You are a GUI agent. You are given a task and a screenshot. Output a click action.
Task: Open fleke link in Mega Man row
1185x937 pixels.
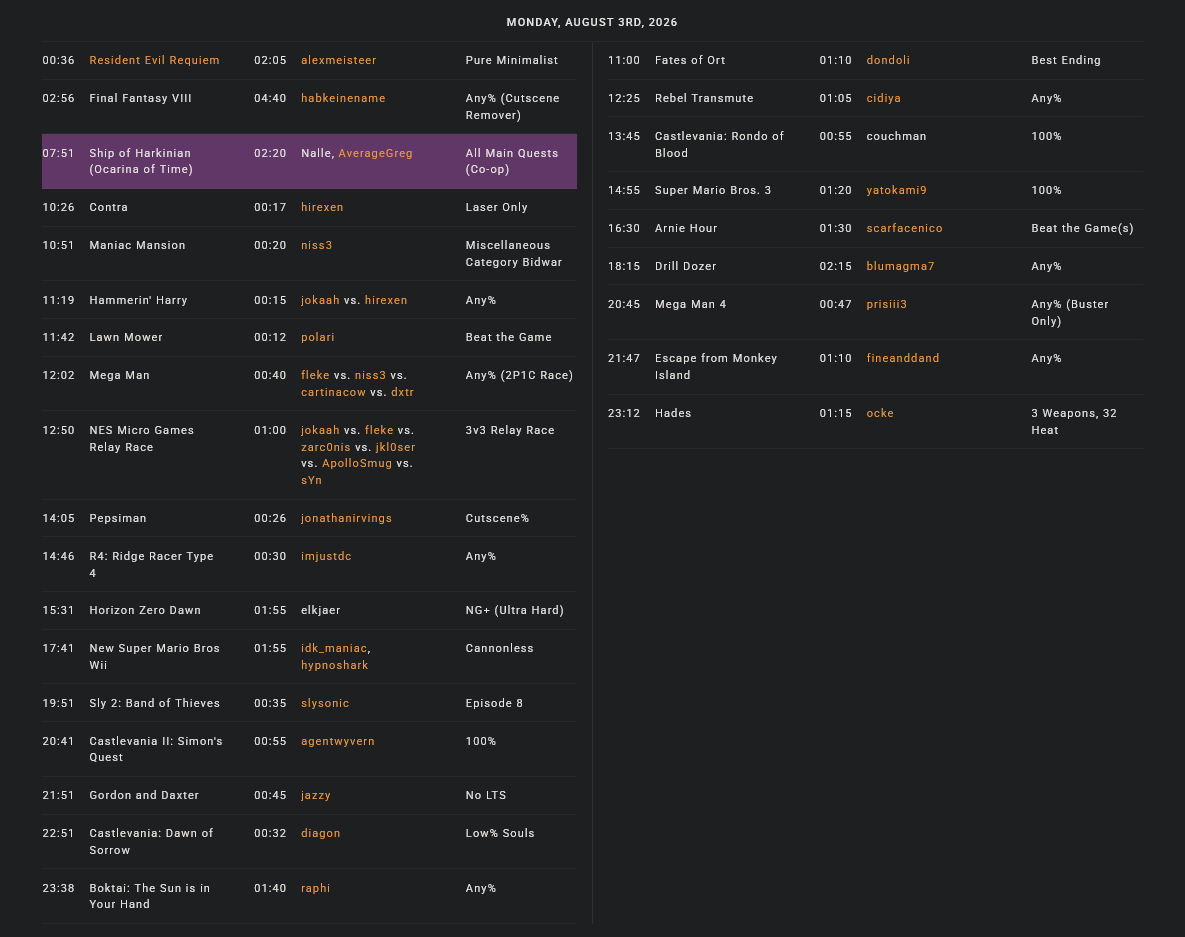(315, 376)
